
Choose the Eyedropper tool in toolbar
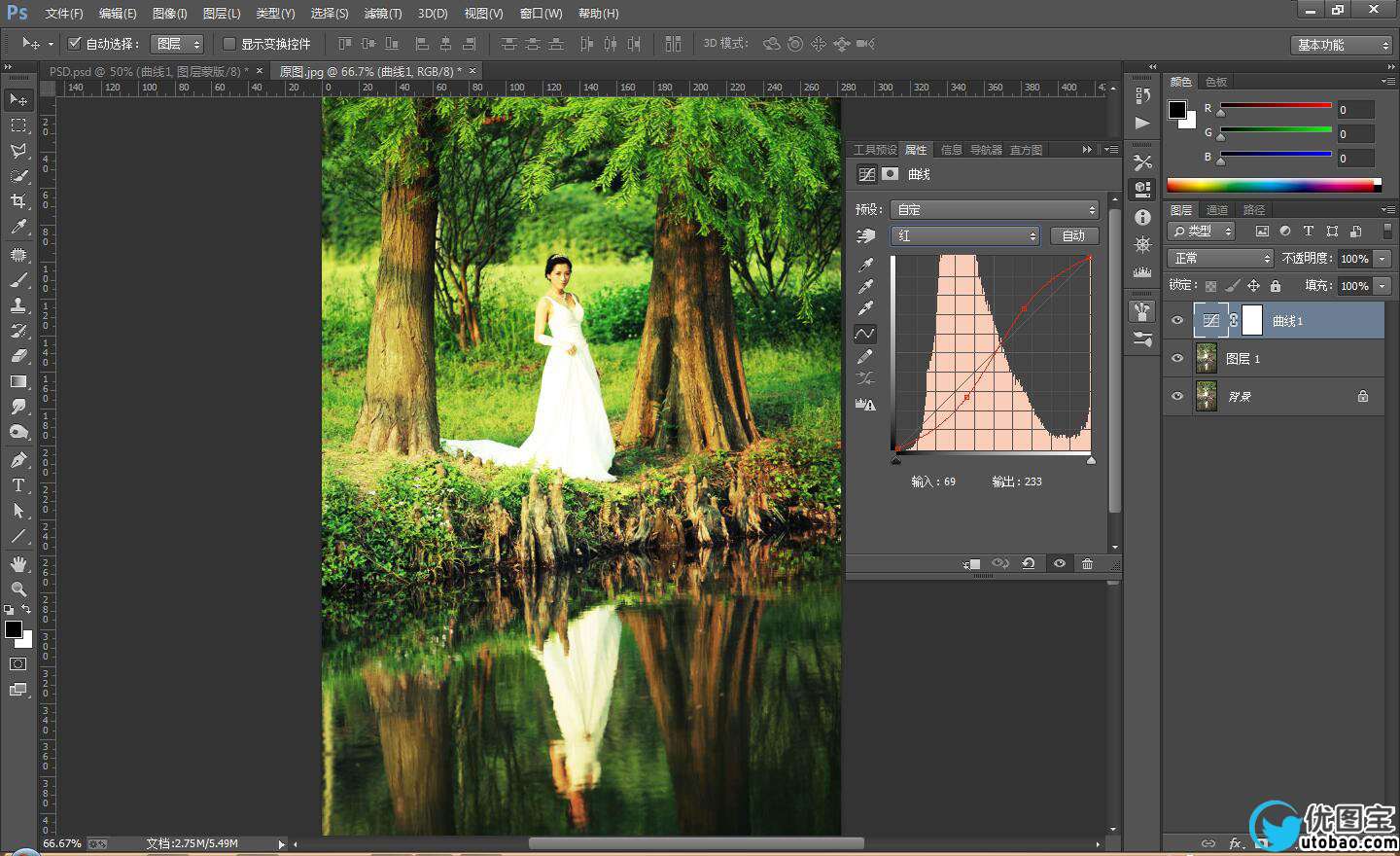point(18,228)
